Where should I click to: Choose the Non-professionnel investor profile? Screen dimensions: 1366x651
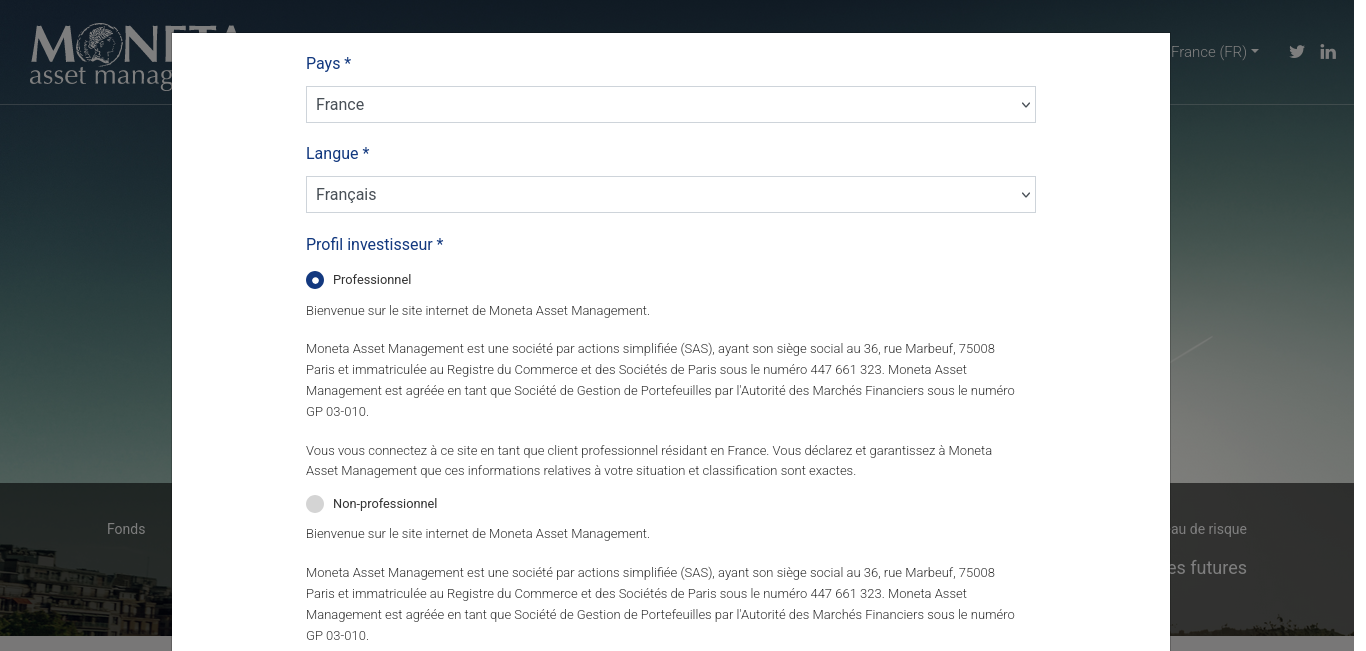[x=315, y=504]
